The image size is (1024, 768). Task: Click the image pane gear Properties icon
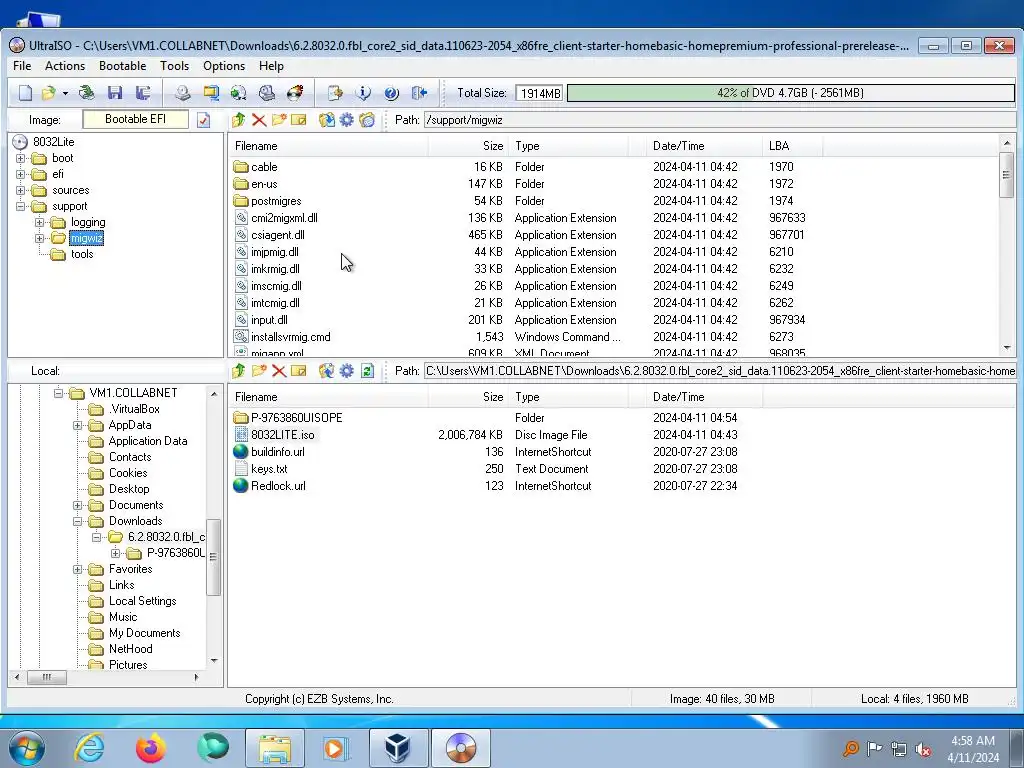(347, 120)
